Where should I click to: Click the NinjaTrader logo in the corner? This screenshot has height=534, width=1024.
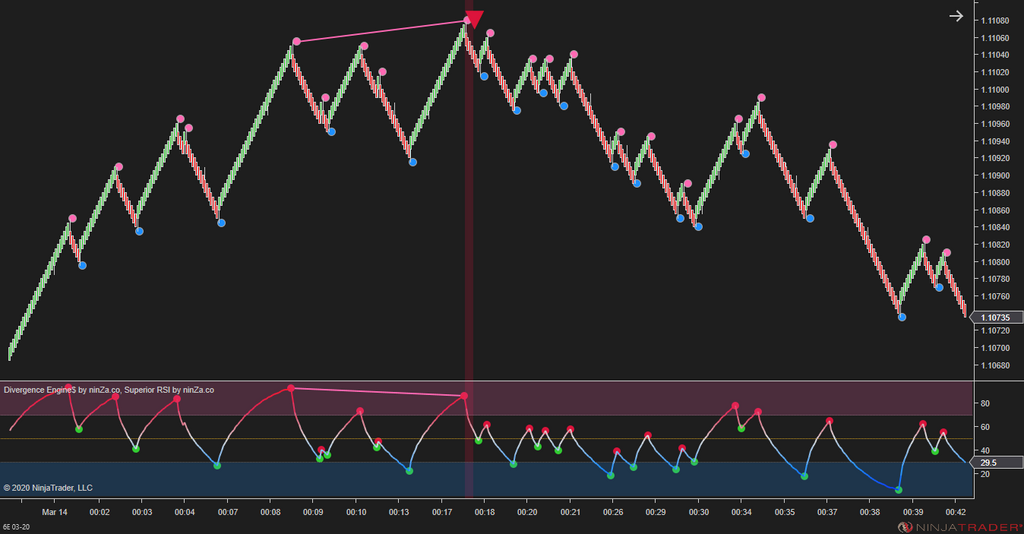960,527
